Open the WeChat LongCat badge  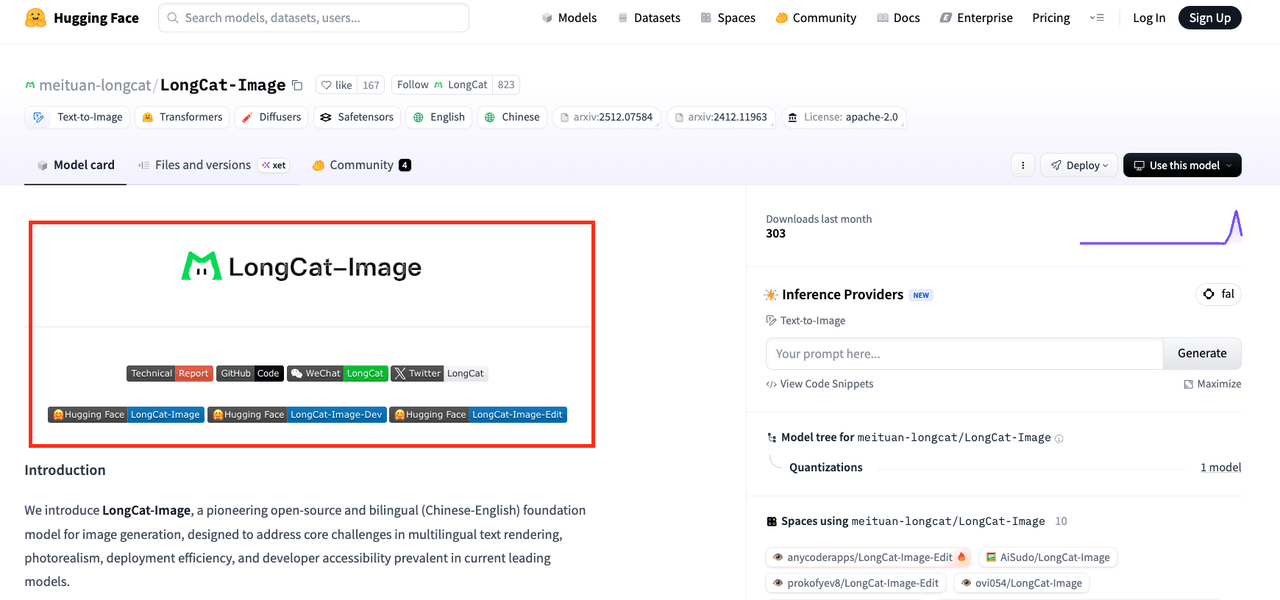tap(337, 373)
